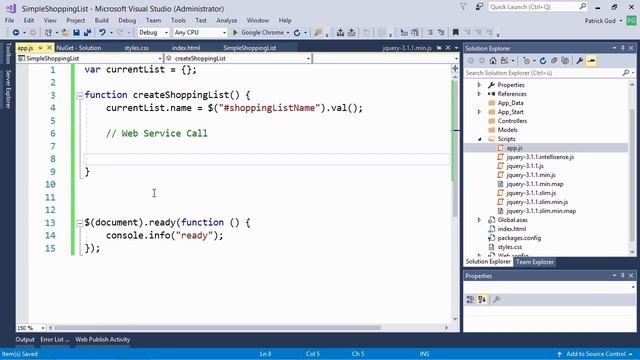
Task: Open the Toolbox side panel
Action: pos(8,53)
